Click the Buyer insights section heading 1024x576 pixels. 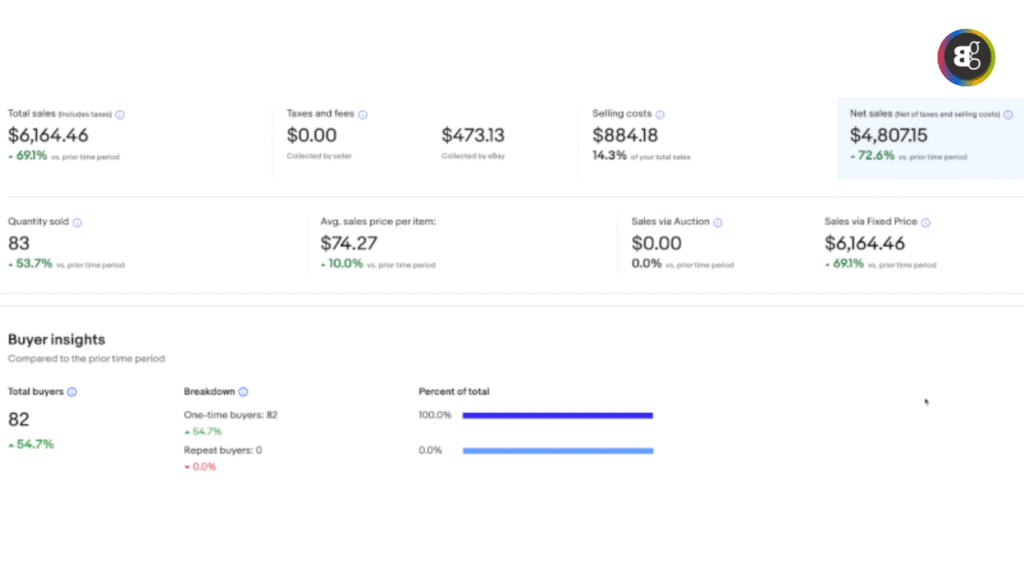(55, 339)
